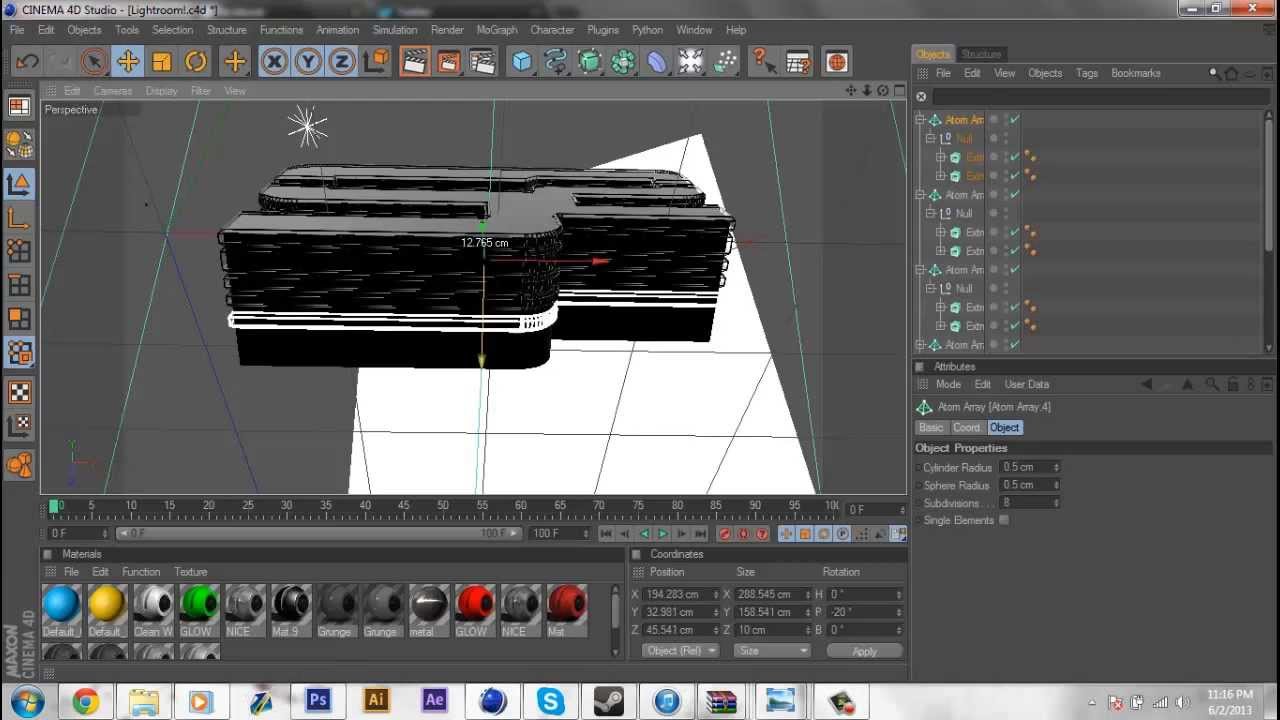
Task: Click the Blue material sphere
Action: click(x=61, y=604)
